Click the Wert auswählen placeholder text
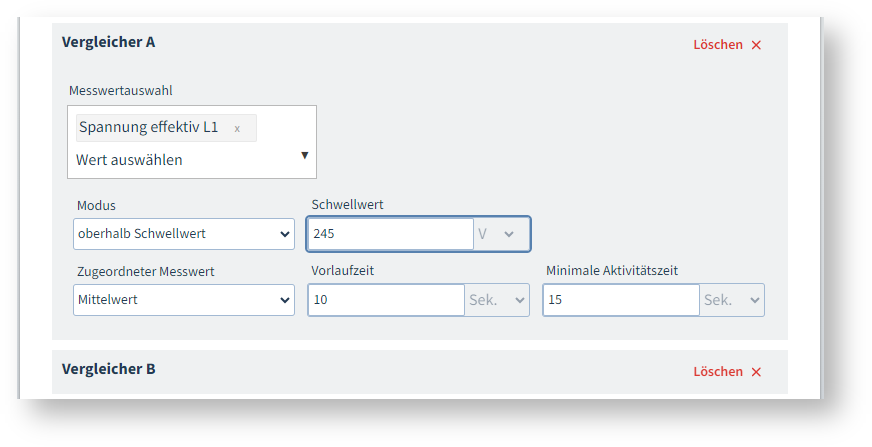This screenshot has height=447, width=872. 129,160
